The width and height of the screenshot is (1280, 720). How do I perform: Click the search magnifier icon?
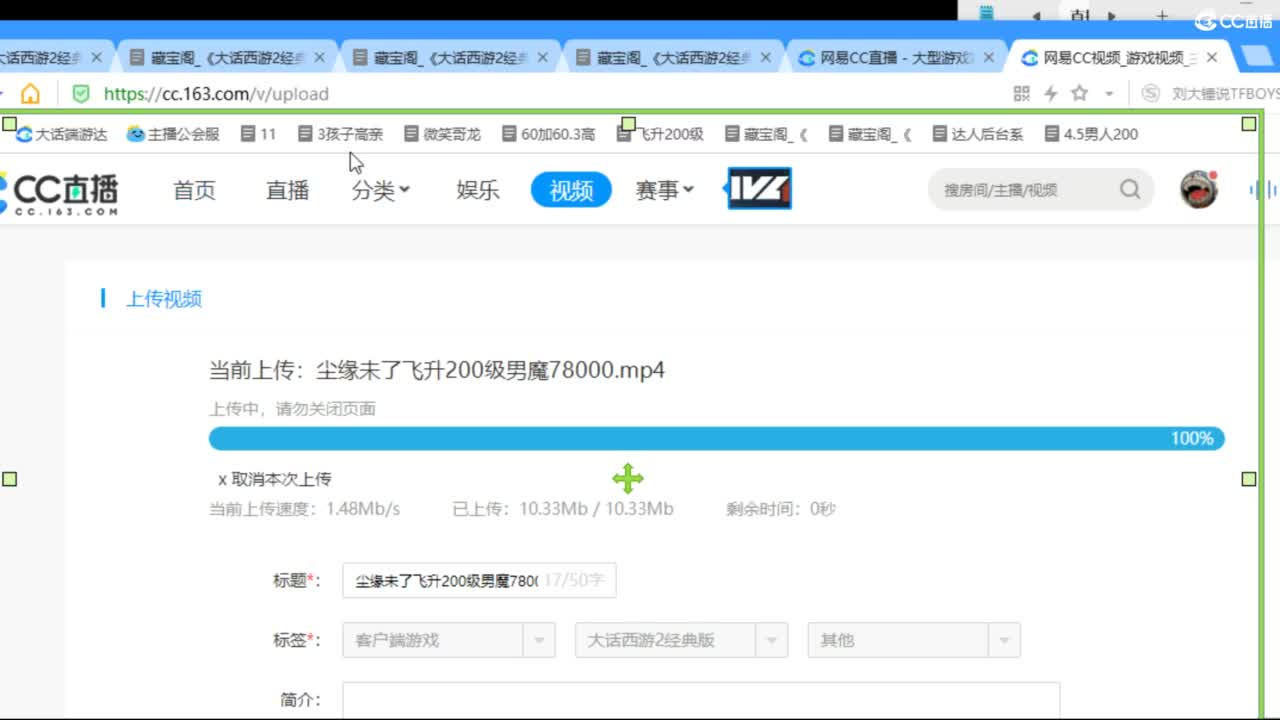coord(1130,189)
